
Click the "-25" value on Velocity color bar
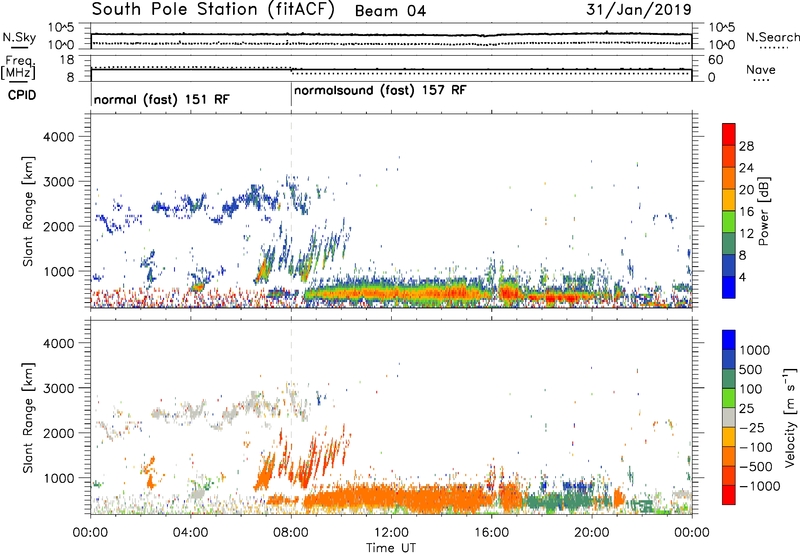pos(752,427)
